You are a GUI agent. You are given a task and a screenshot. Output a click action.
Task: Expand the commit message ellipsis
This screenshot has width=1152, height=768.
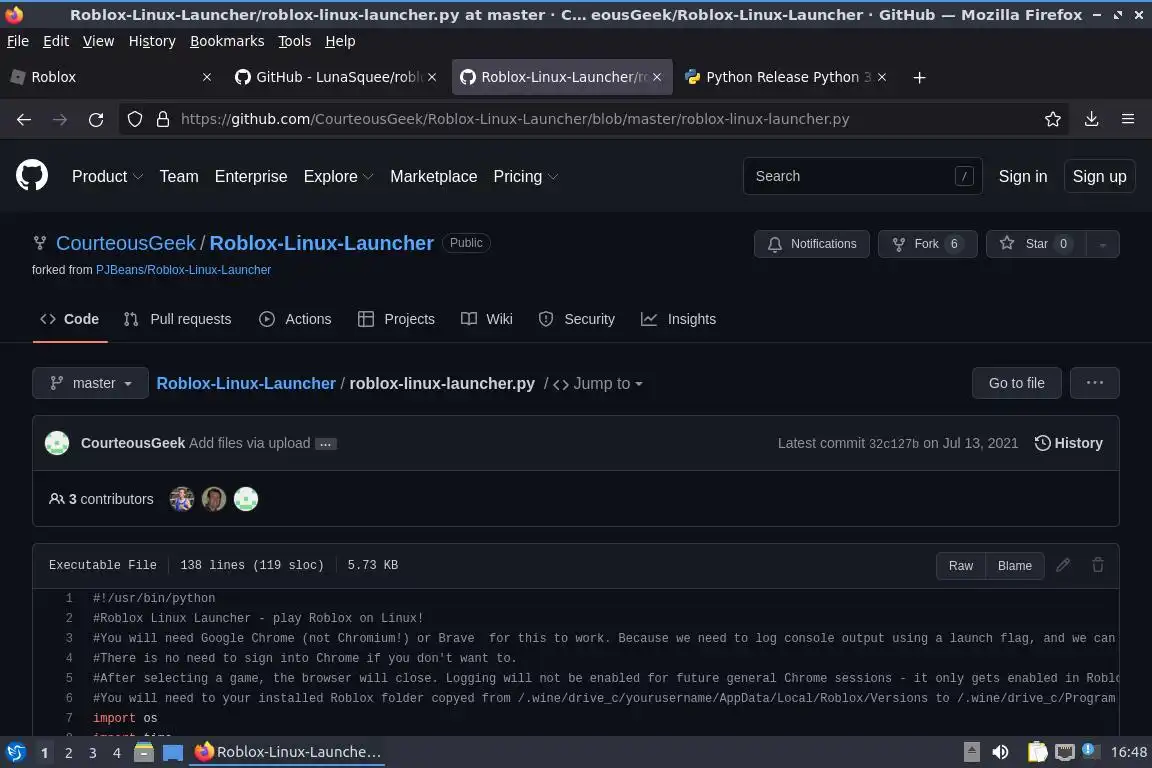[x=325, y=444]
